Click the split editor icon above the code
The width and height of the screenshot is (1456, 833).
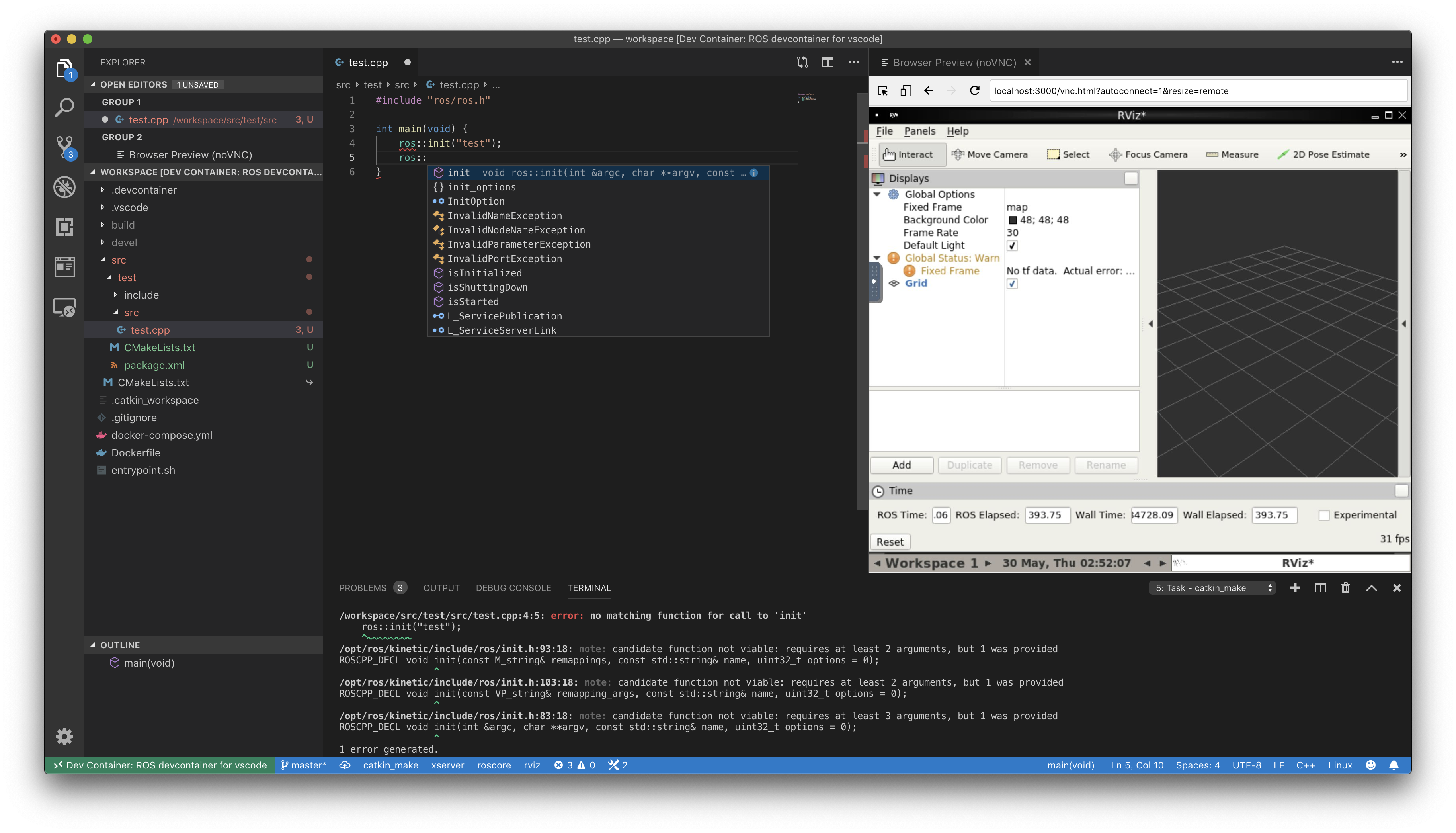point(828,62)
